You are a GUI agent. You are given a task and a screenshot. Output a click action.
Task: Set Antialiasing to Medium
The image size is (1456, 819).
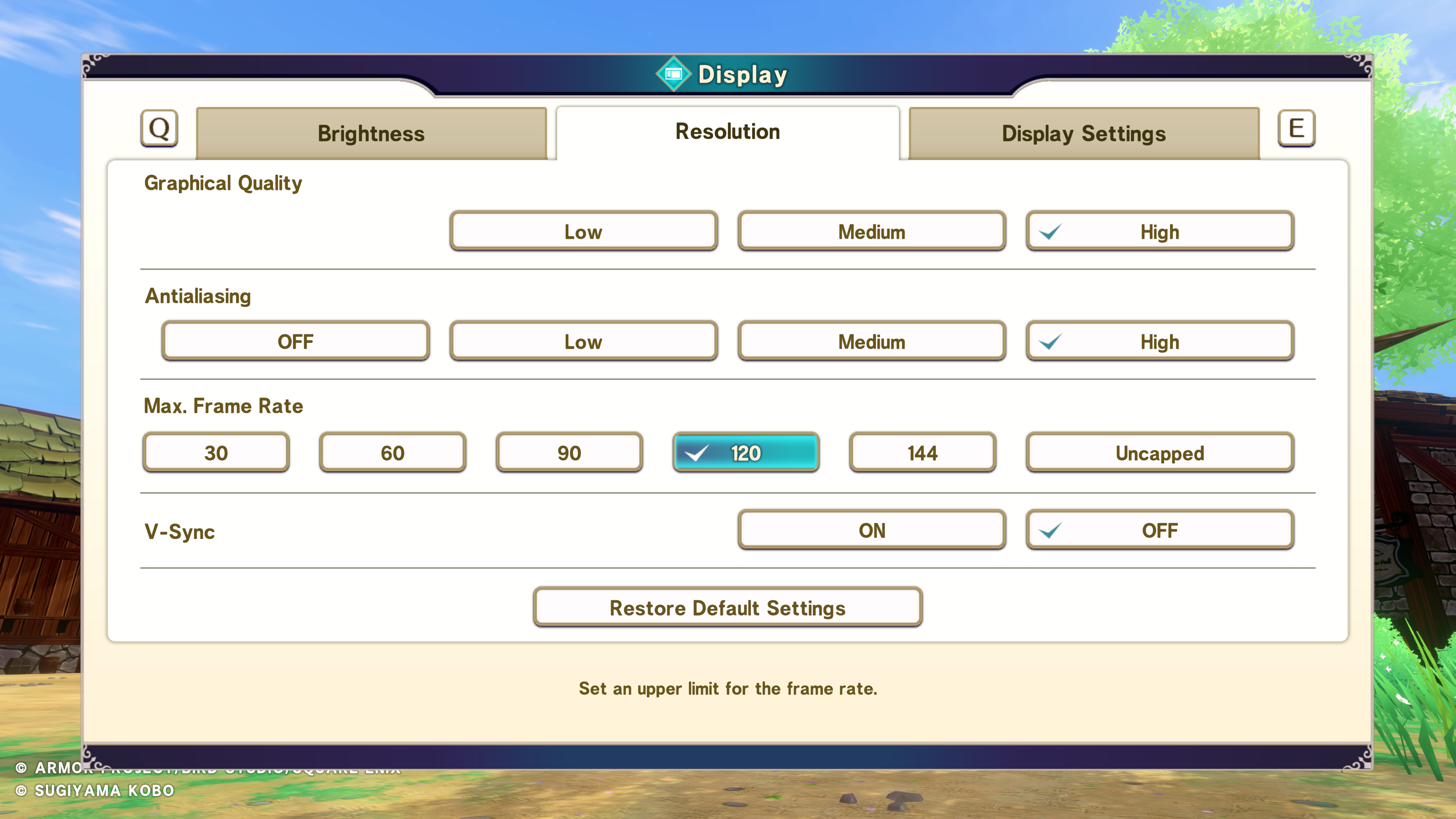coord(872,341)
